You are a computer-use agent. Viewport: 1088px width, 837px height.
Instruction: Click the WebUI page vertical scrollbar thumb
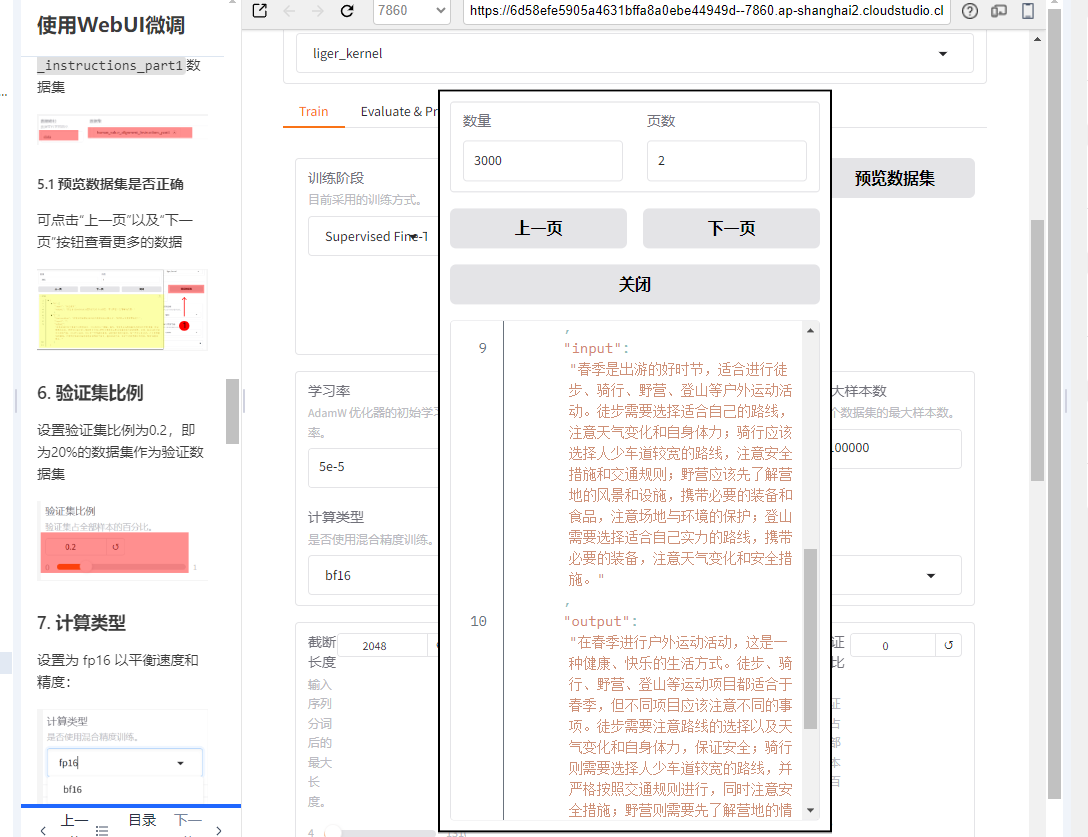[1037, 350]
